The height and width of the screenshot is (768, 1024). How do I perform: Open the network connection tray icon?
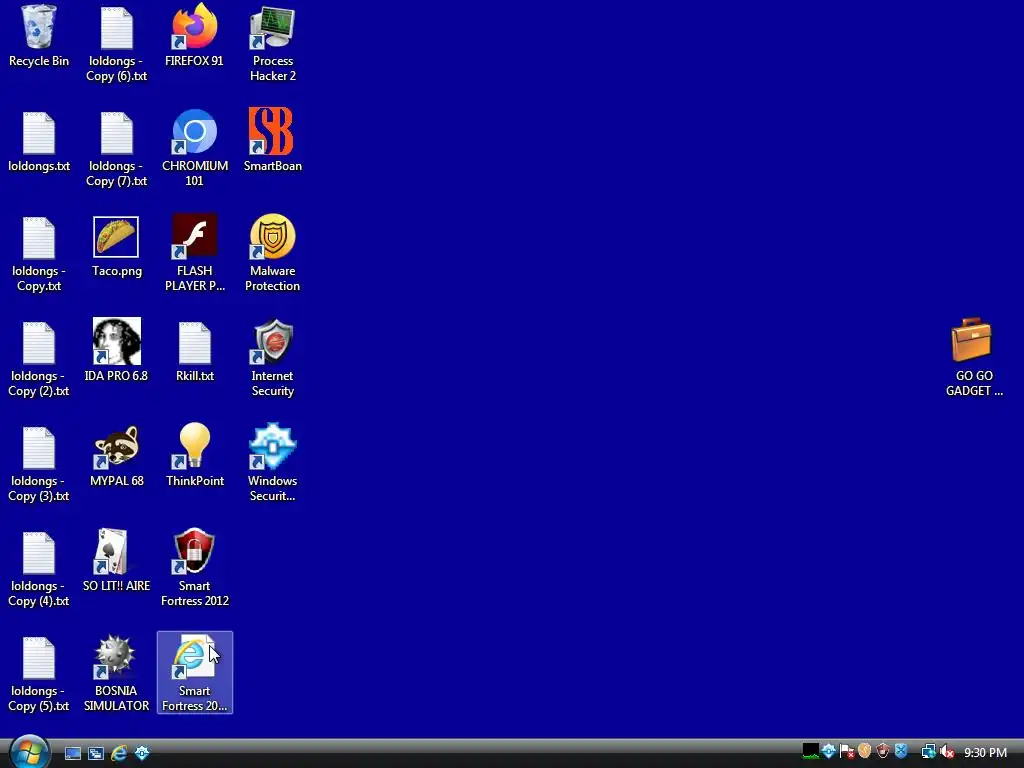coord(929,752)
